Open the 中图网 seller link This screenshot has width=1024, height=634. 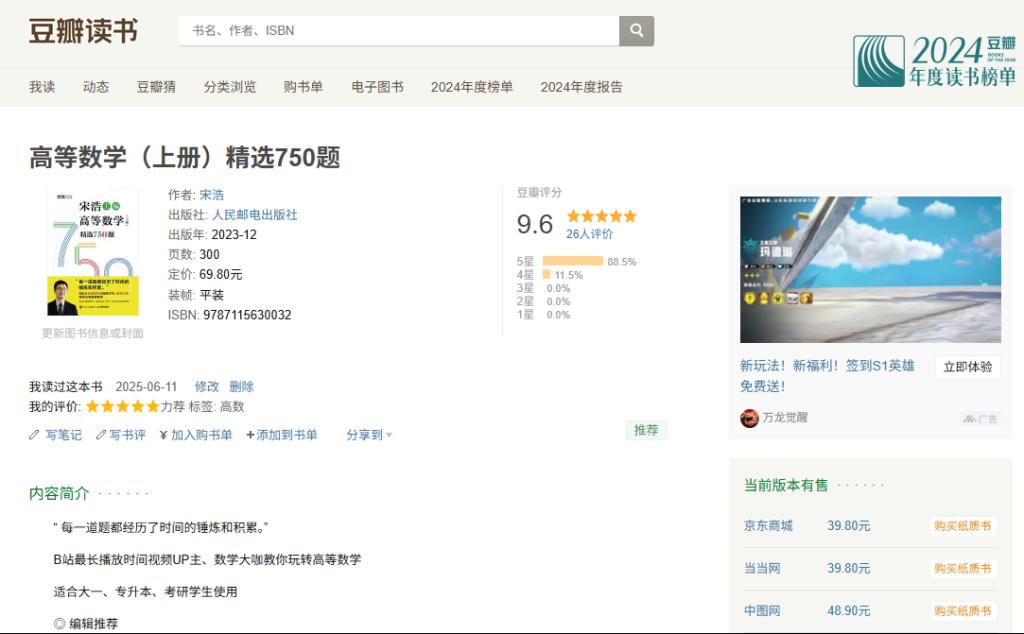[x=762, y=610]
